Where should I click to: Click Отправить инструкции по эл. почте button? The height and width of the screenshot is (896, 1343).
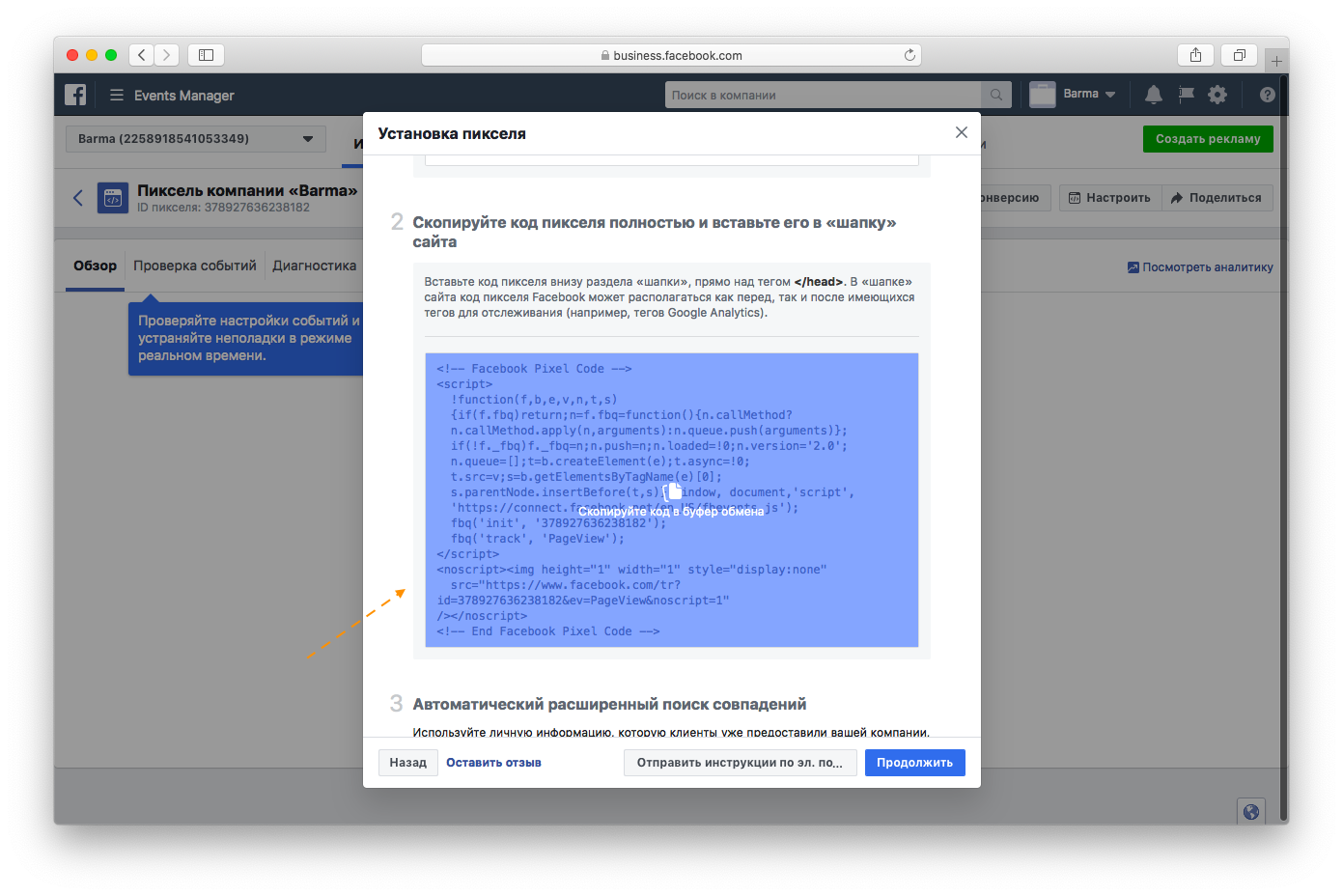pos(740,763)
